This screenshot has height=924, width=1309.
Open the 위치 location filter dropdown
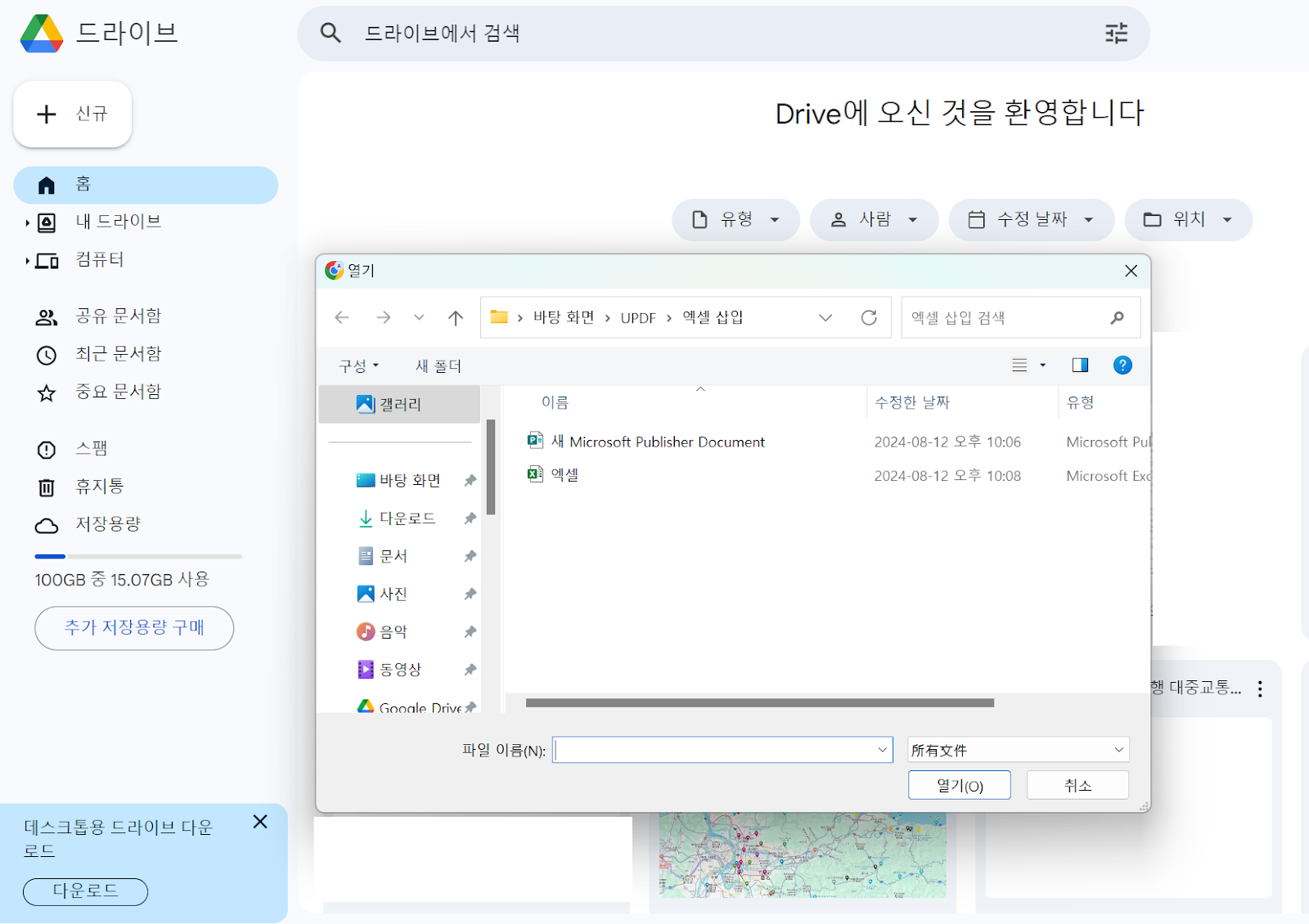coord(1188,220)
